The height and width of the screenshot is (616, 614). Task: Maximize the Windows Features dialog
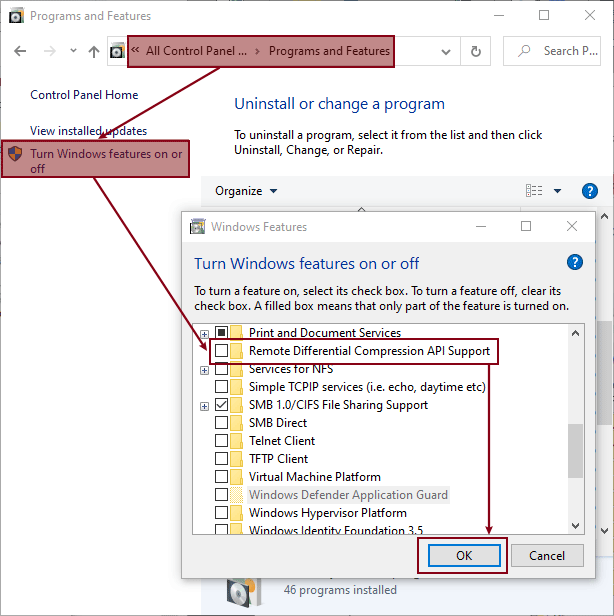click(x=526, y=226)
